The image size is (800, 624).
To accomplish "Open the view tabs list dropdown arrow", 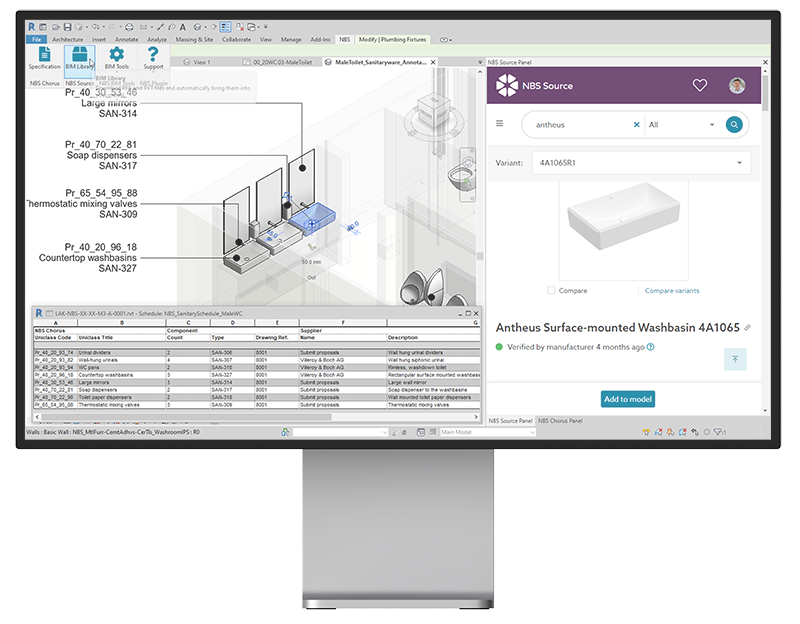I will [x=480, y=62].
